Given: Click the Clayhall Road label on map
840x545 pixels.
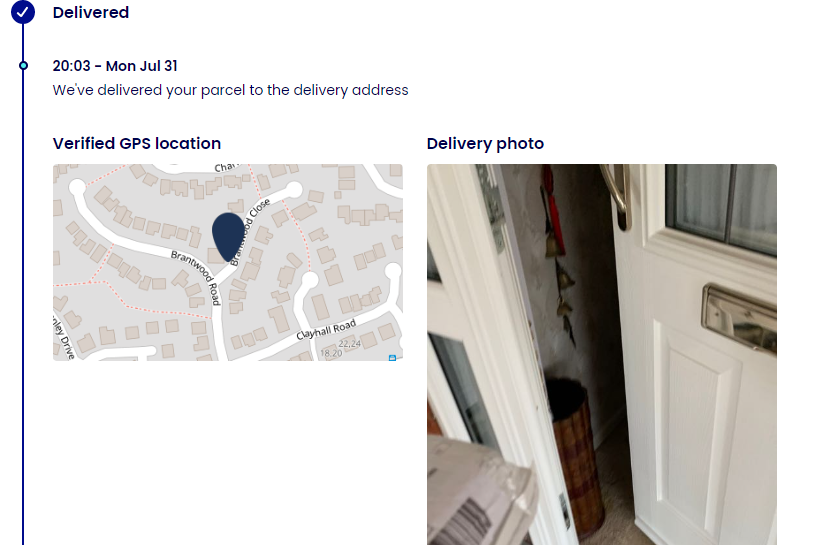Looking at the screenshot, I should click(326, 330).
